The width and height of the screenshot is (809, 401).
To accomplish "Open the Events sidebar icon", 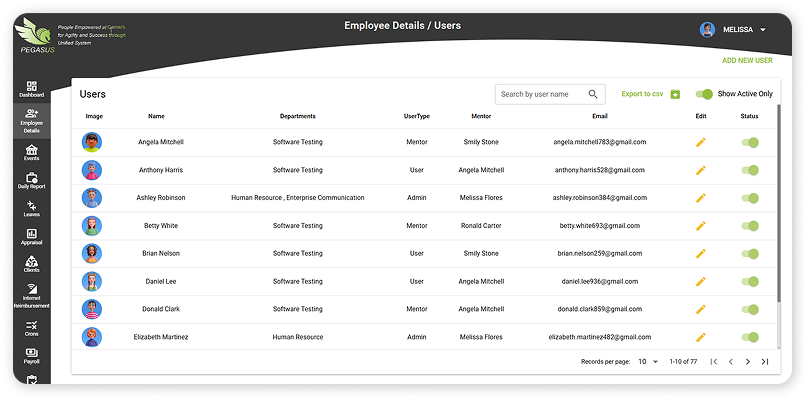I will point(31,153).
